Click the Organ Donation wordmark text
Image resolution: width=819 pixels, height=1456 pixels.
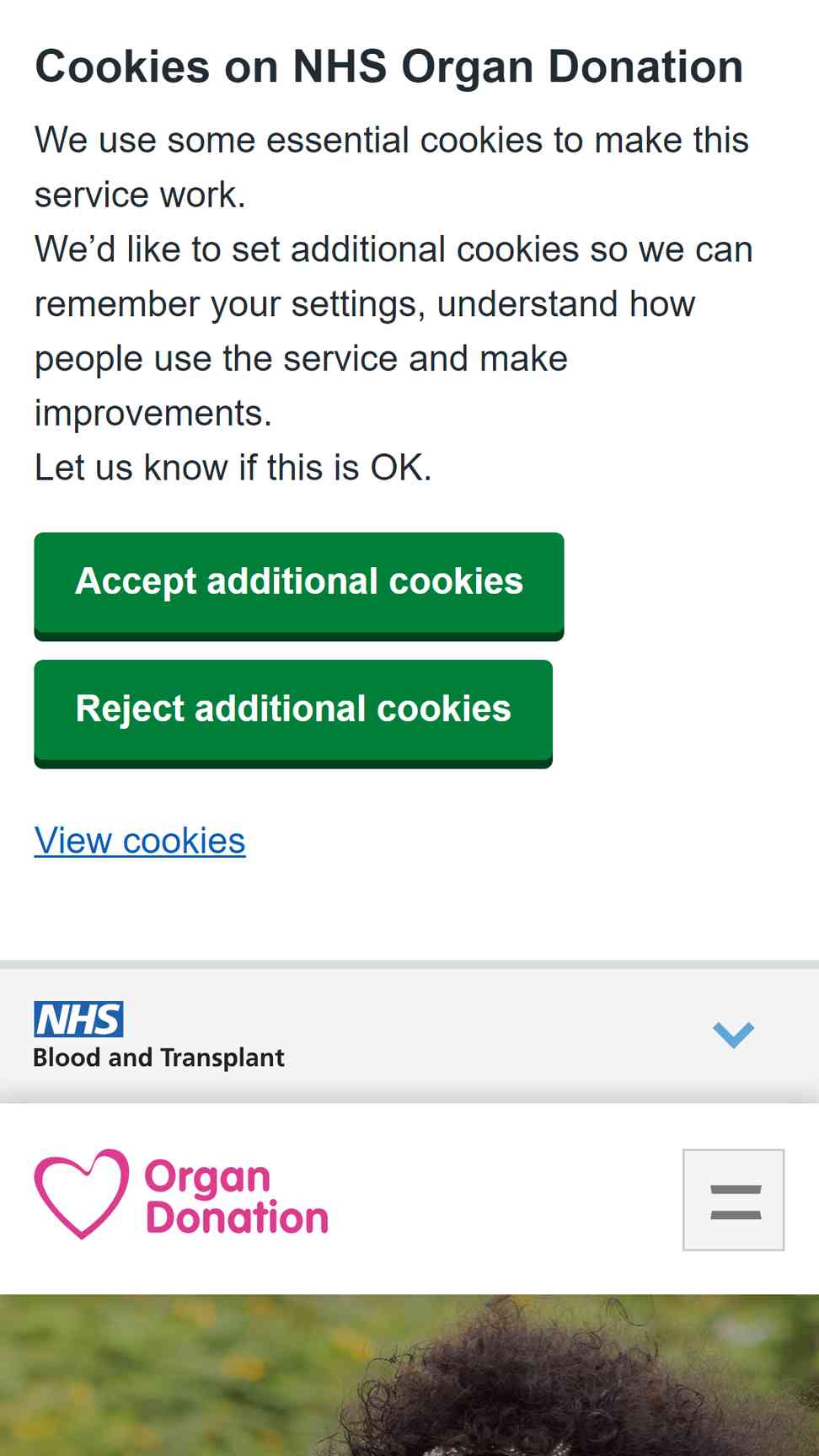click(x=236, y=1196)
